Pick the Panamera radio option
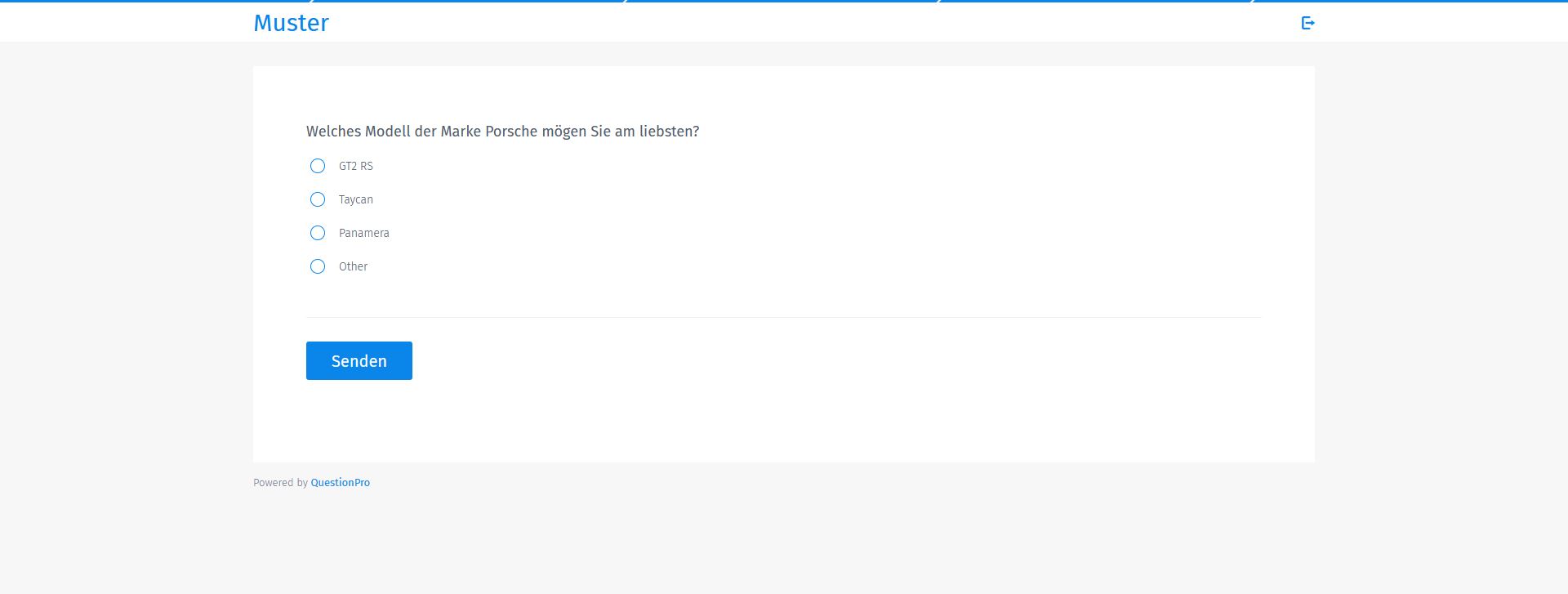This screenshot has height=594, width=1568. [318, 233]
